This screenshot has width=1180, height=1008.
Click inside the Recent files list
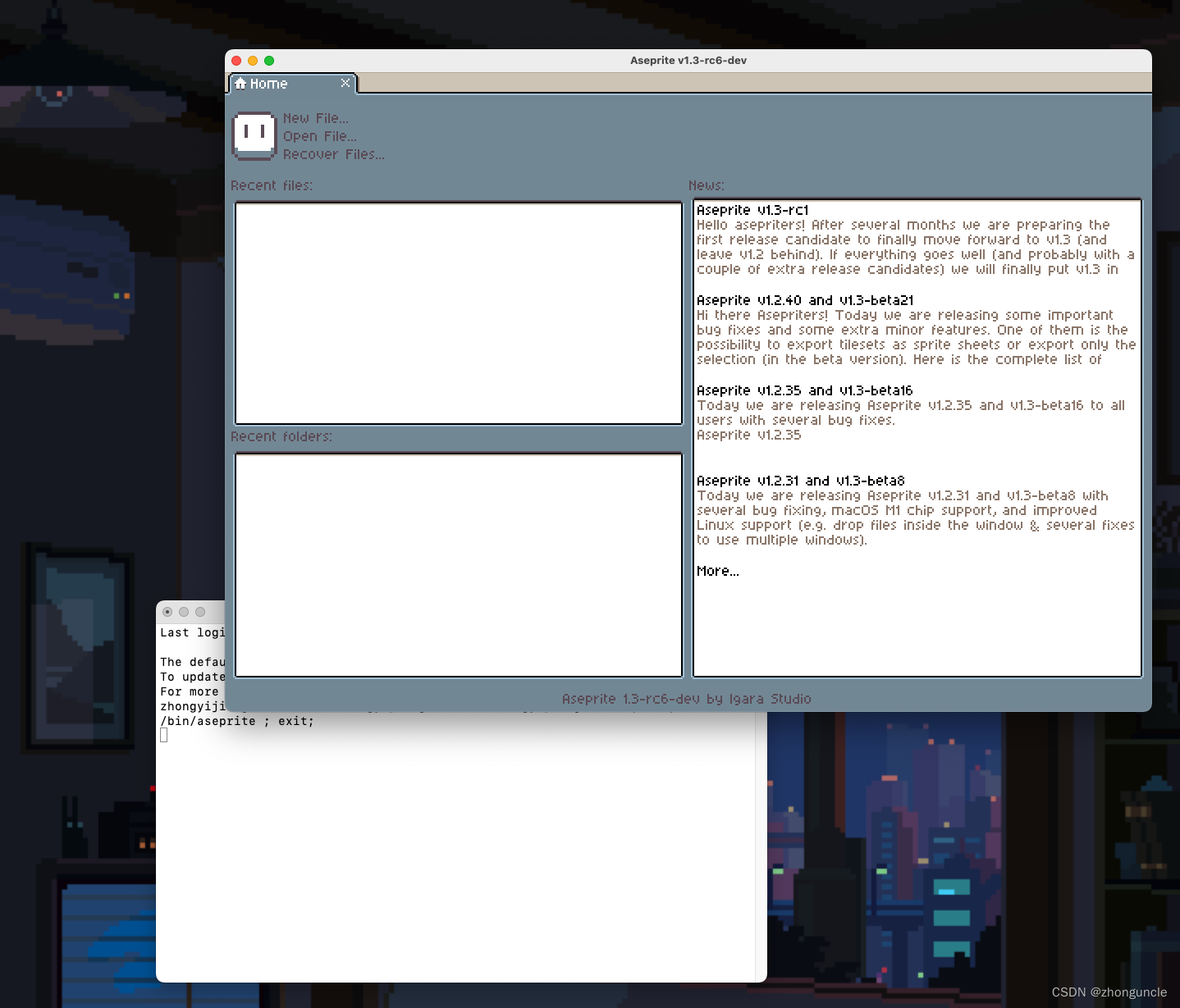point(459,313)
